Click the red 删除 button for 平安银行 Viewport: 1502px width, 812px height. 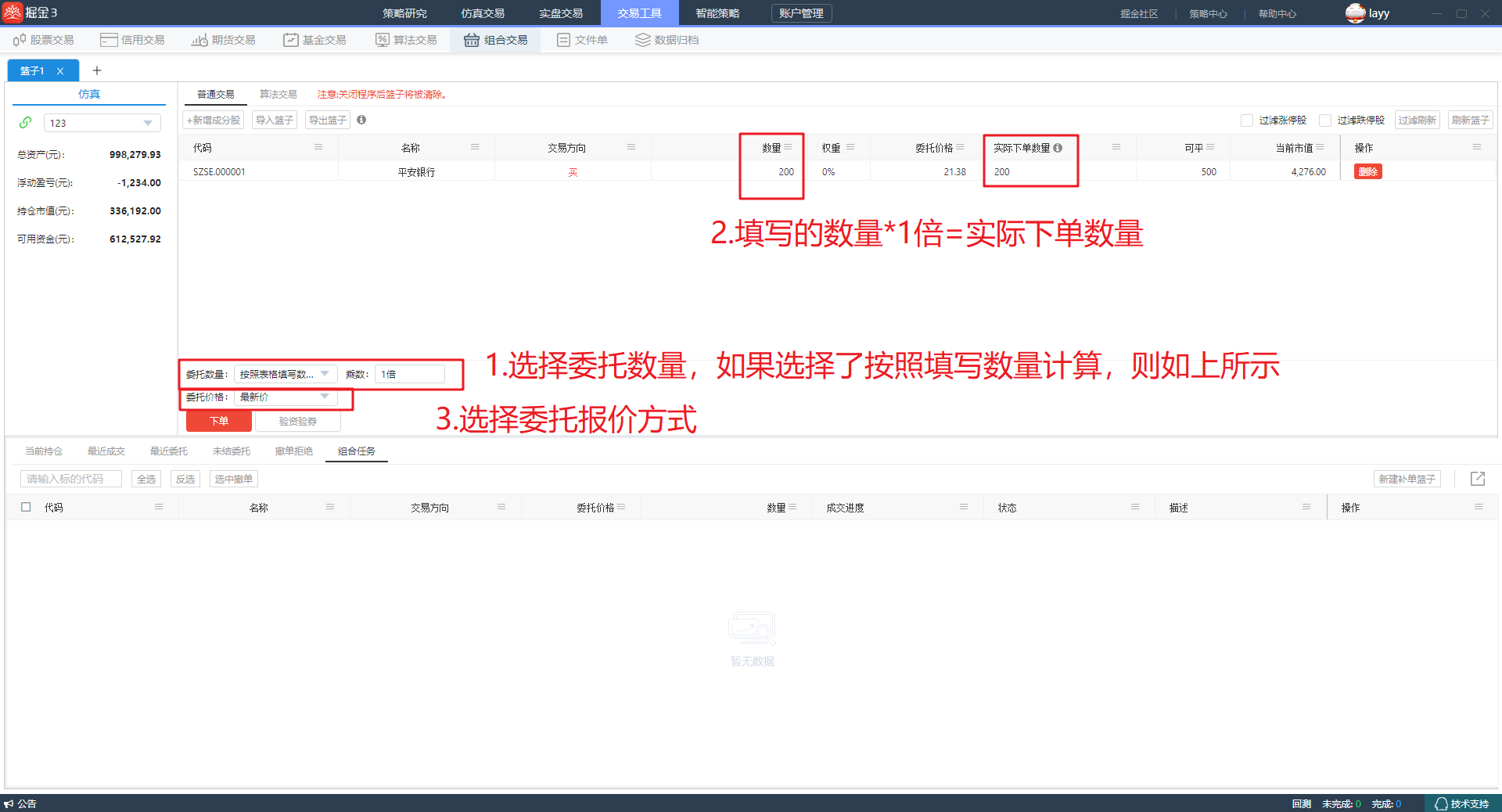[x=1367, y=171]
